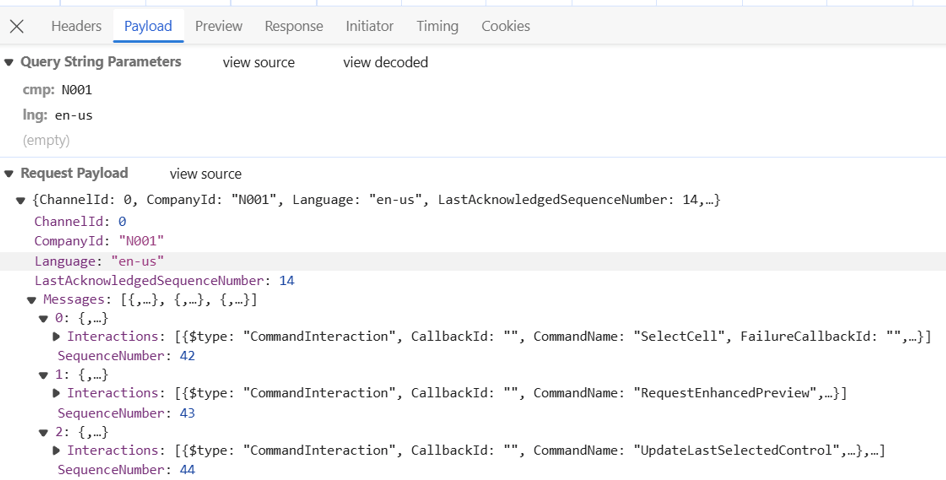This screenshot has height=480, width=946.
Task: Open the Initiator tab
Action: [369, 26]
